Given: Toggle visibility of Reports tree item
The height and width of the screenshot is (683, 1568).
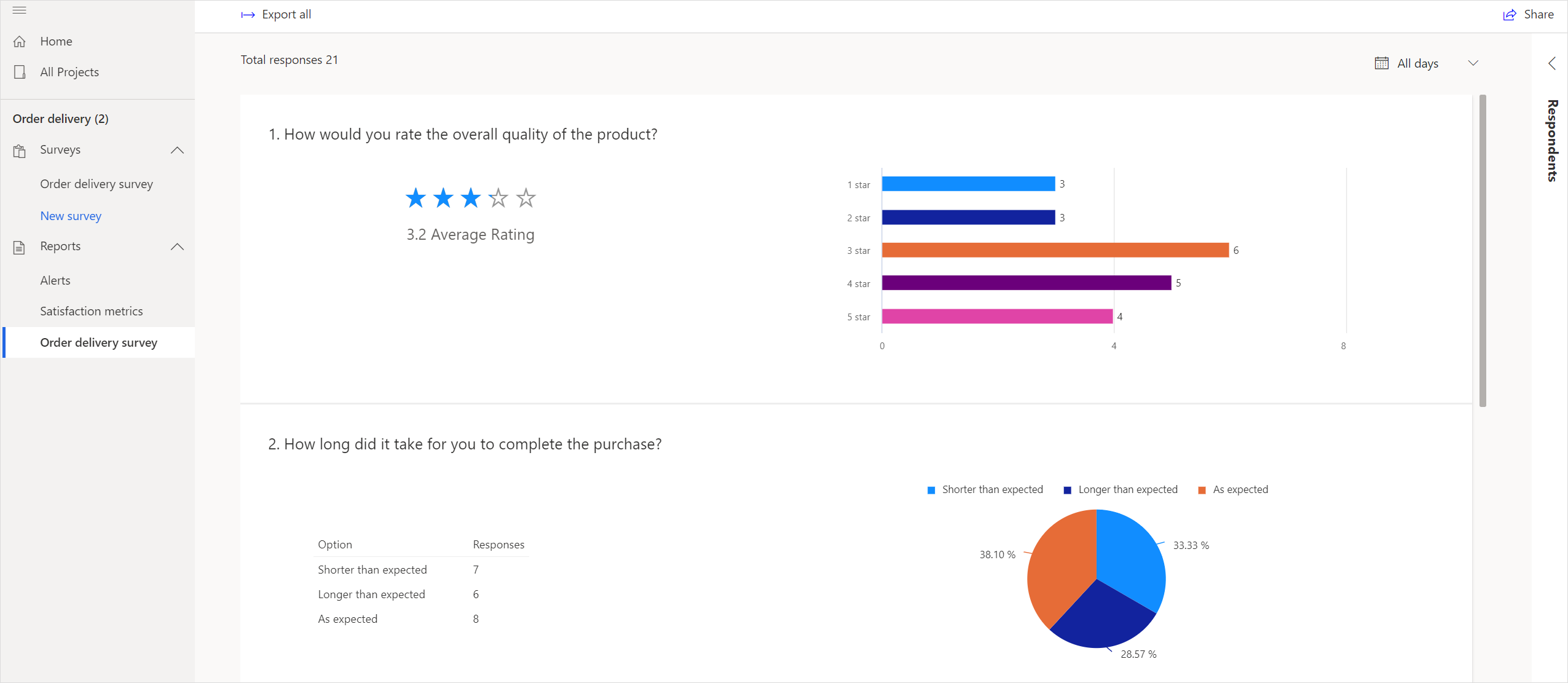Looking at the screenshot, I should (177, 246).
